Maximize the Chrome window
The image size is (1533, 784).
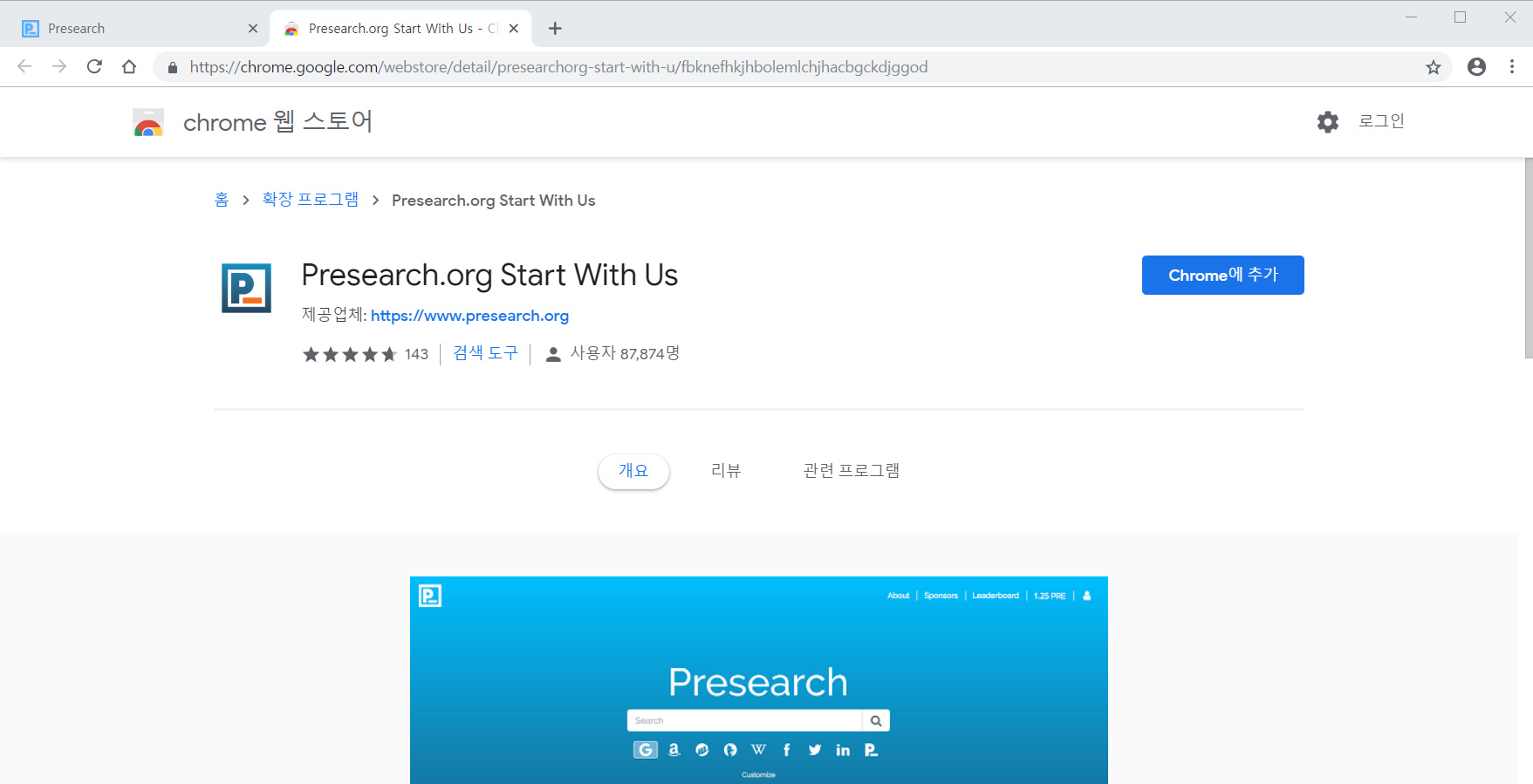click(1460, 17)
